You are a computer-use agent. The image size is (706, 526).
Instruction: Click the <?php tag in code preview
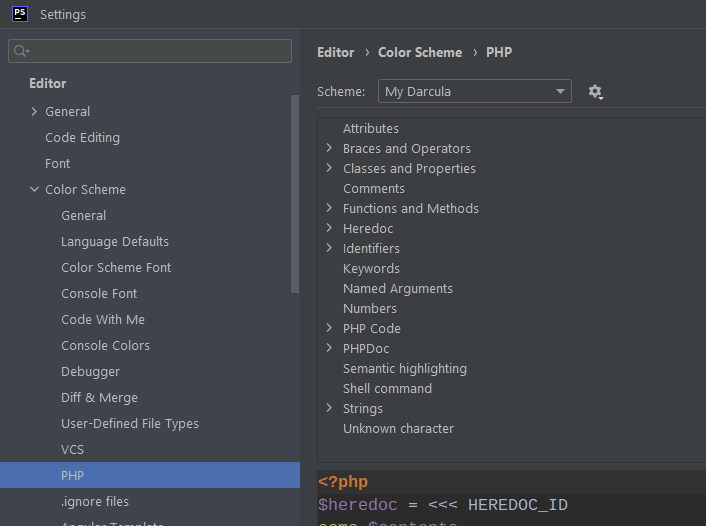[343, 481]
